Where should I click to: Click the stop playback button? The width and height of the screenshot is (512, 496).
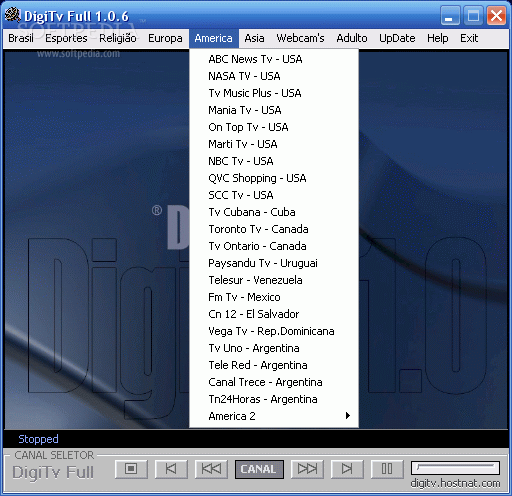pos(131,469)
